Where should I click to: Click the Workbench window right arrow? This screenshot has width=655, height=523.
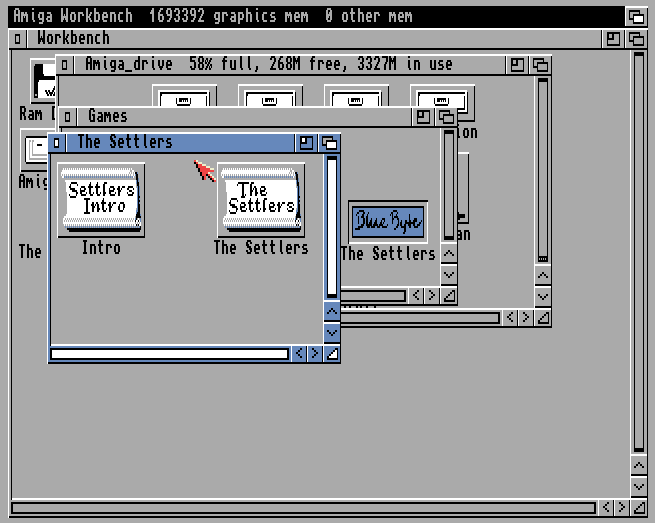coord(622,508)
